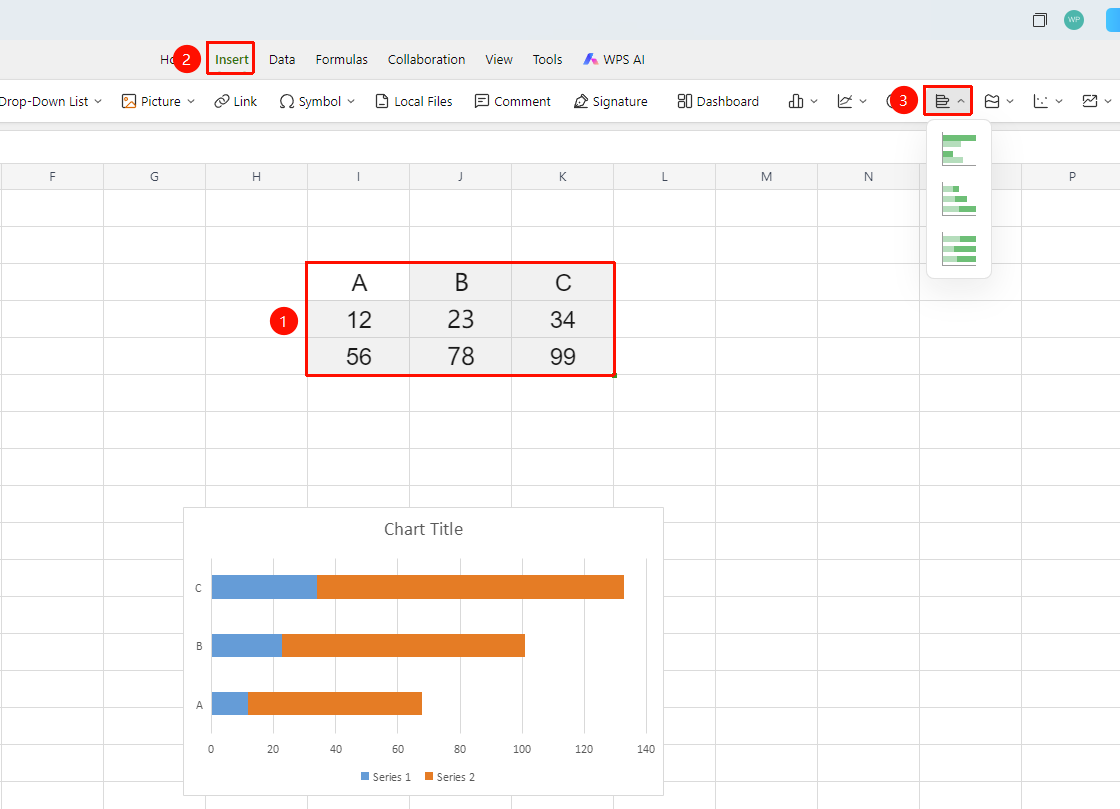Open the scatter chart dropdown arrow
1120x809 pixels.
point(1059,101)
